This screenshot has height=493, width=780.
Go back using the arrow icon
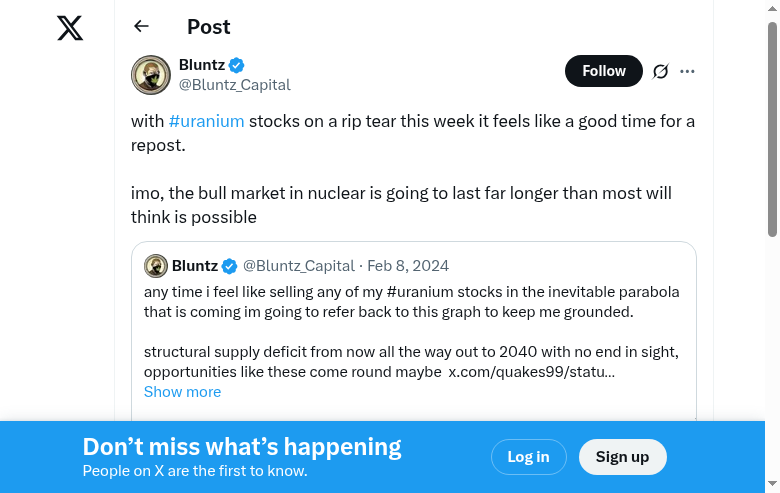pyautogui.click(x=141, y=27)
